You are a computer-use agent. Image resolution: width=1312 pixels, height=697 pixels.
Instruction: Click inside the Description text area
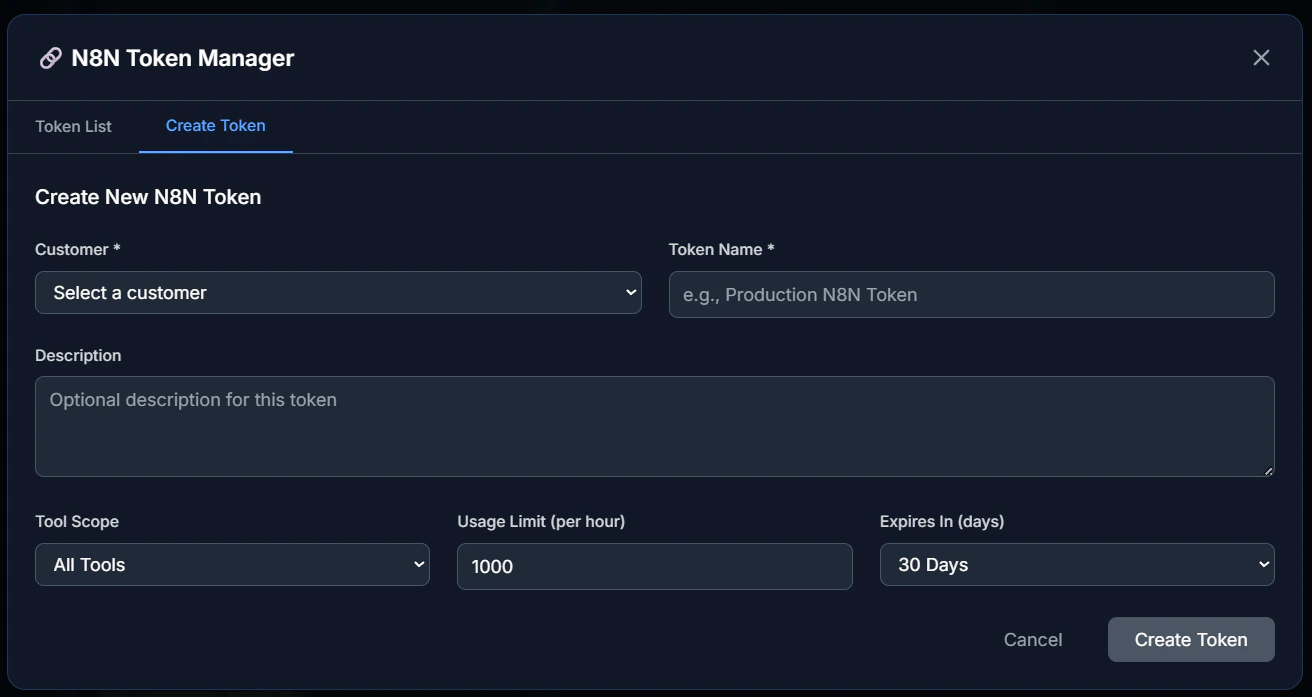[x=655, y=426]
